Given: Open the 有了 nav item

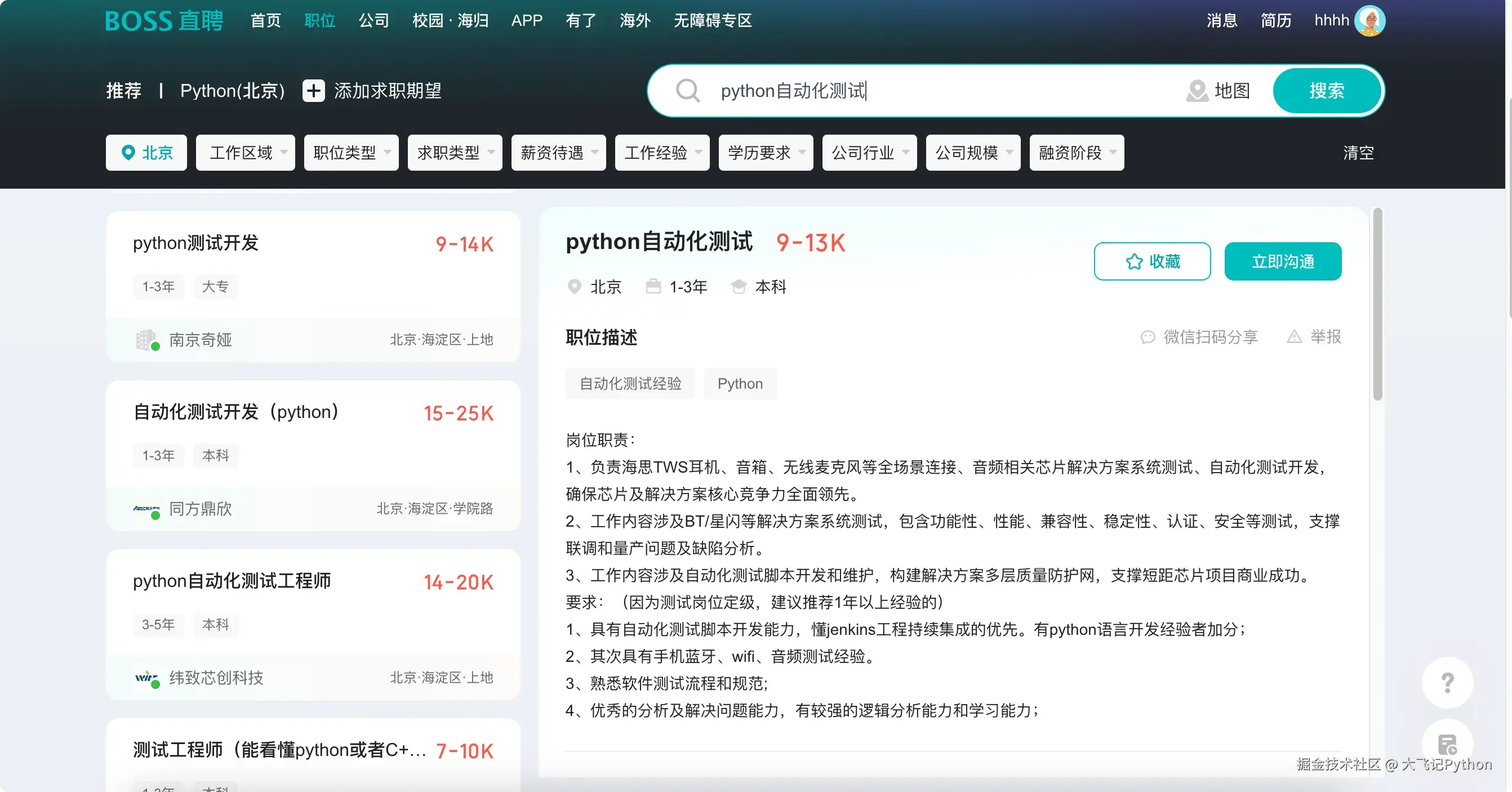Looking at the screenshot, I should 580,20.
